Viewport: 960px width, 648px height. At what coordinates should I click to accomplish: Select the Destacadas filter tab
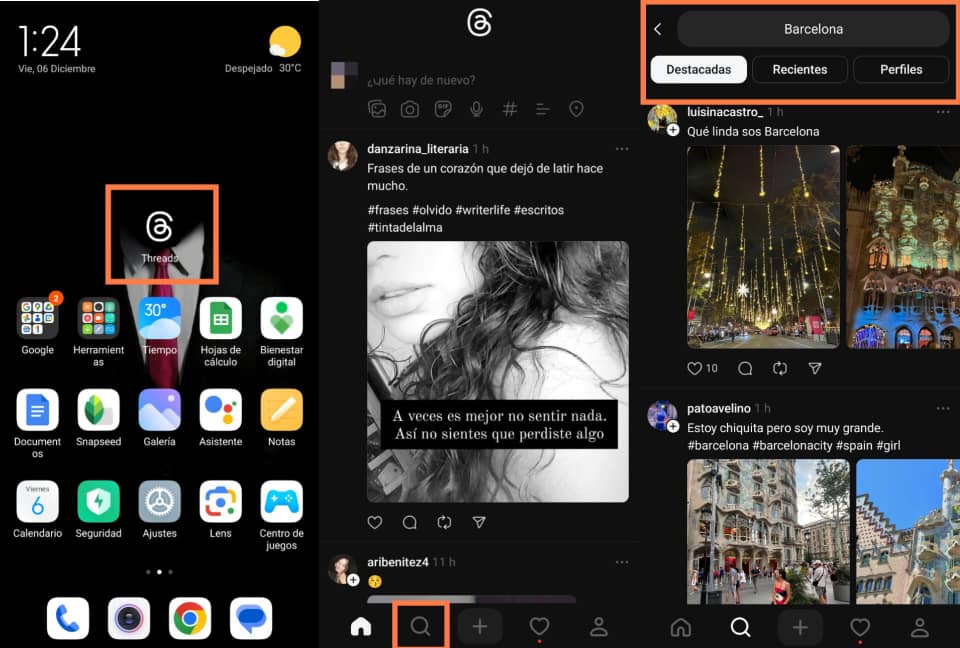[699, 69]
